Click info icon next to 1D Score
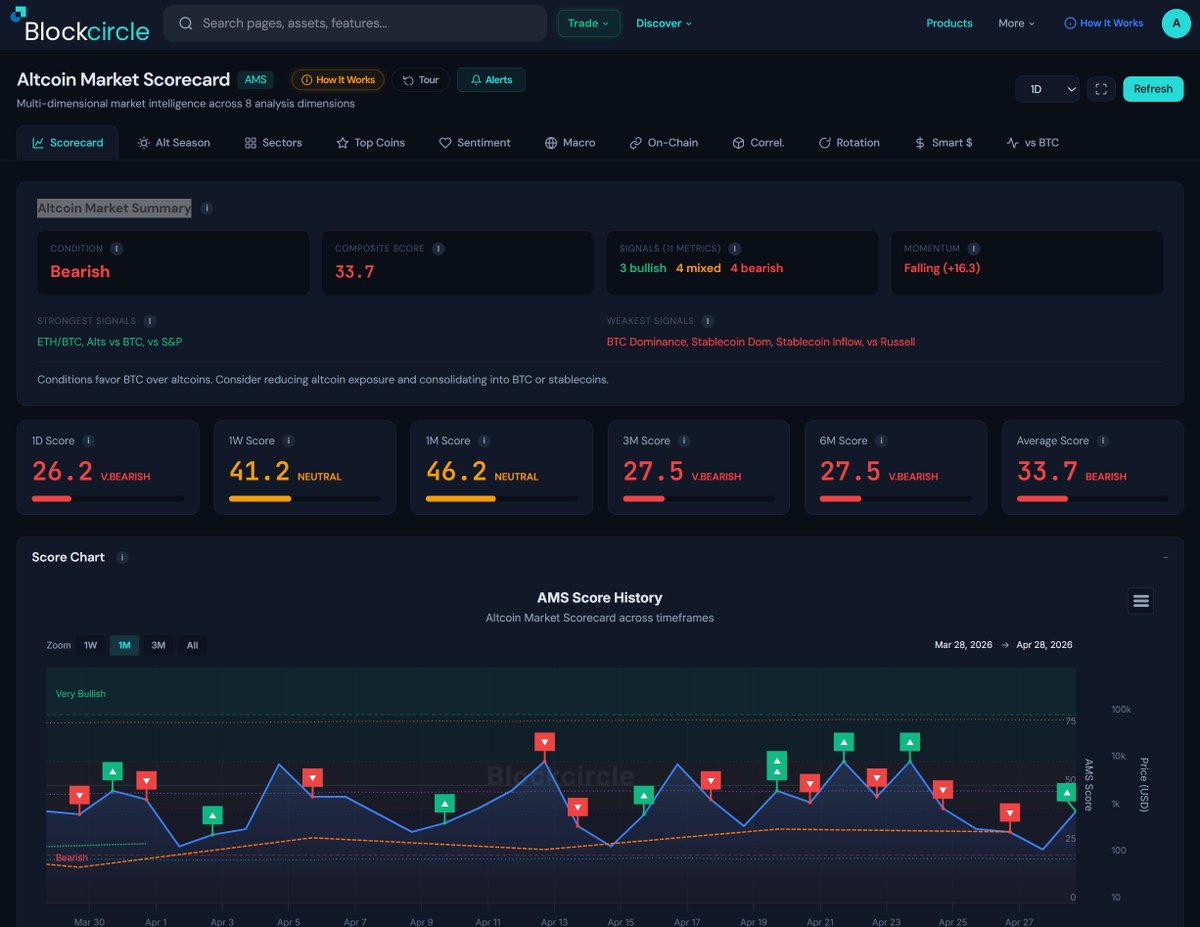Image resolution: width=1200 pixels, height=927 pixels. pyautogui.click(x=89, y=440)
